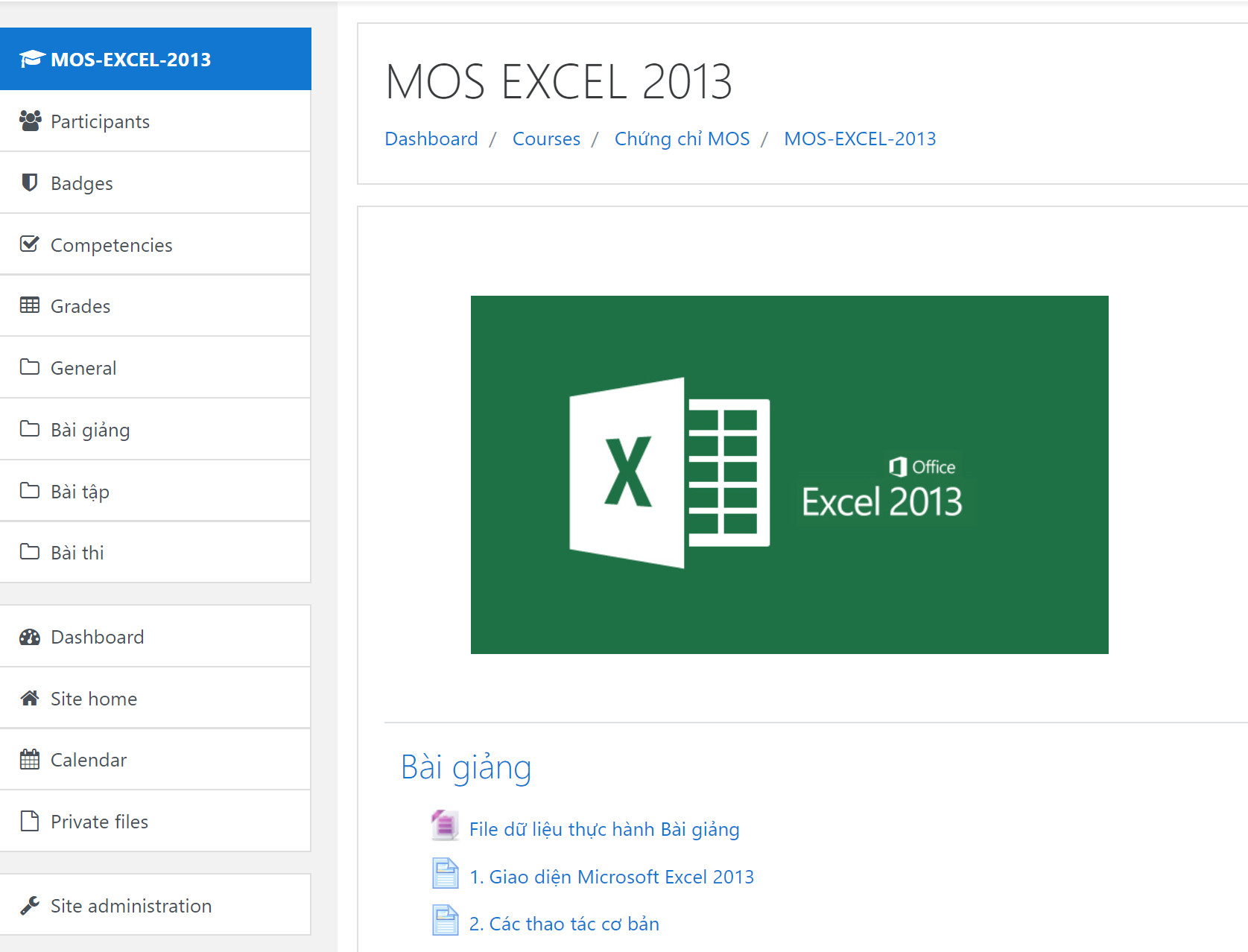1248x952 pixels.
Task: Open File dữ liệu thực hành Bài giảng
Action: 604,829
